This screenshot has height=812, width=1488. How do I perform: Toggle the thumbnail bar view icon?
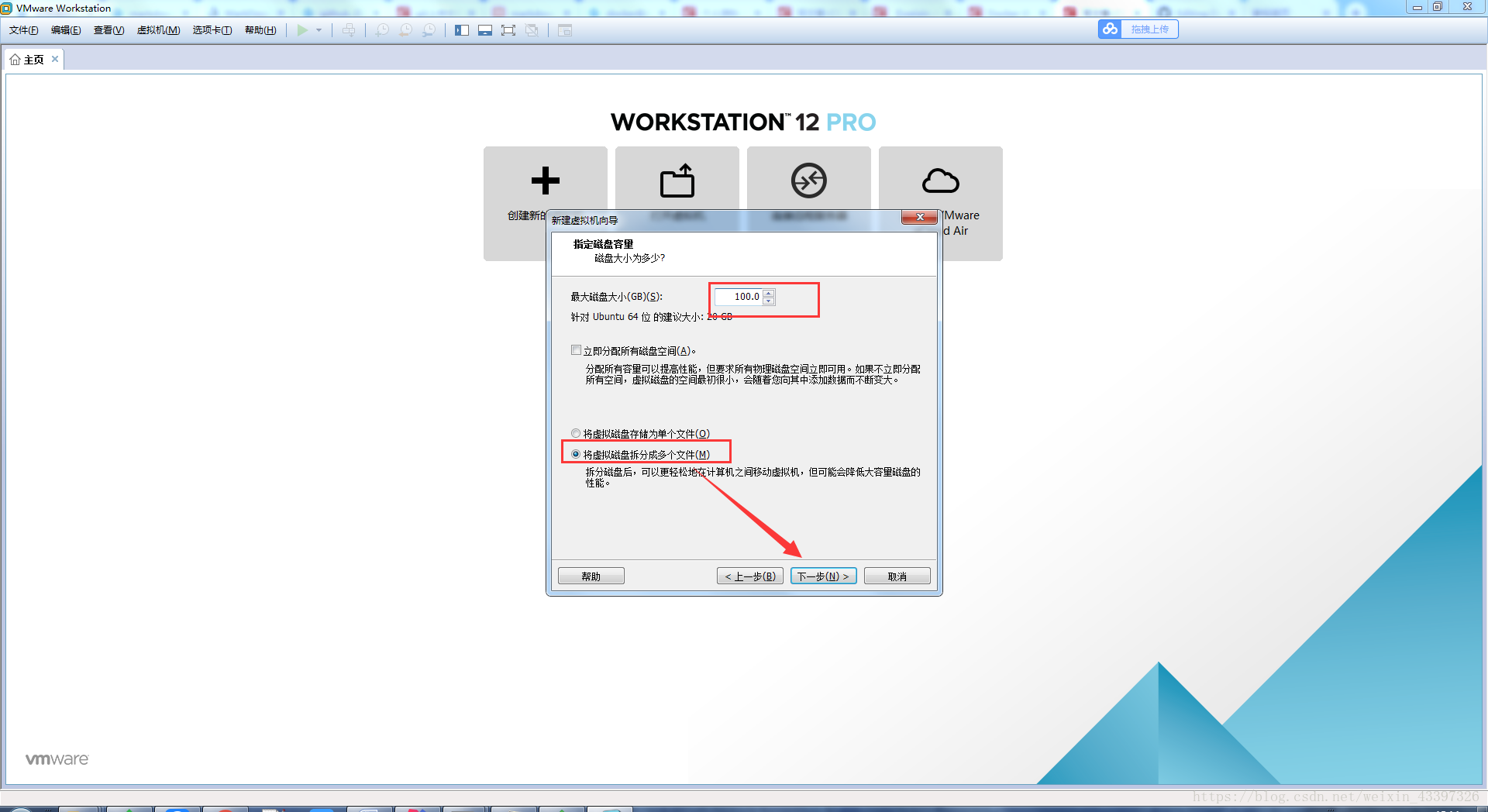(x=485, y=30)
